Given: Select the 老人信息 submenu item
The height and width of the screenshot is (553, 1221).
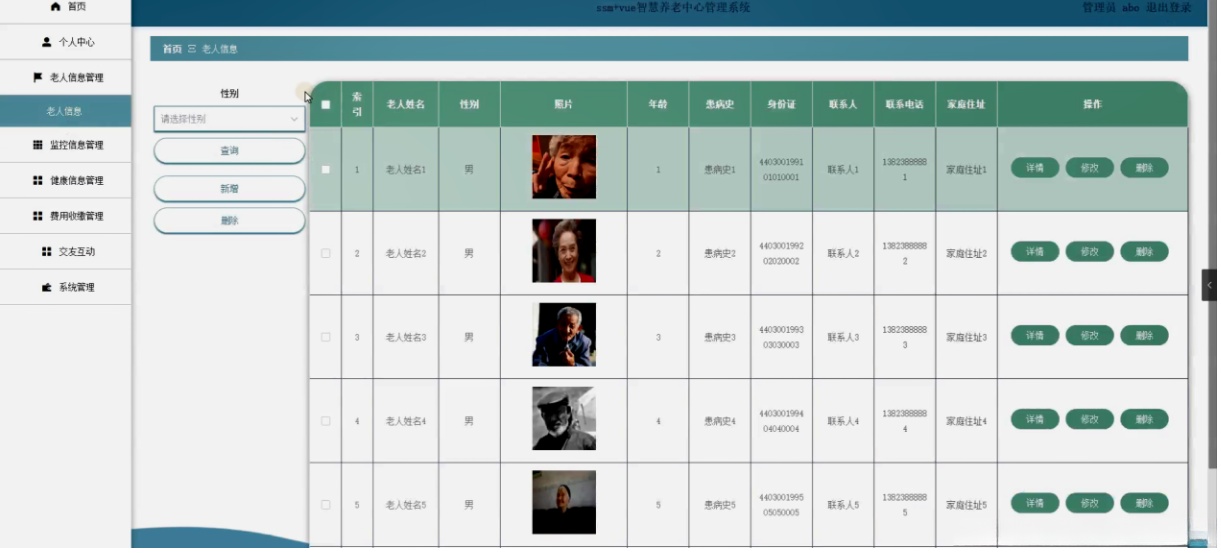Looking at the screenshot, I should [66, 111].
